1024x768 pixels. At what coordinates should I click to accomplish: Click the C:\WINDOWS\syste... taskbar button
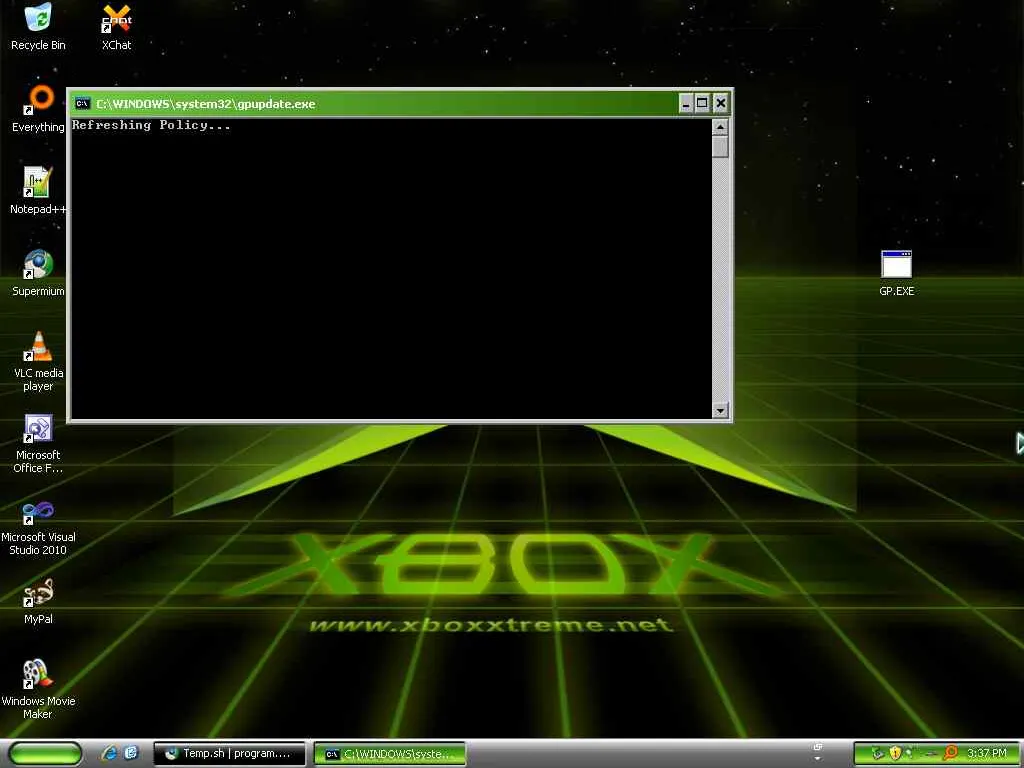[390, 754]
